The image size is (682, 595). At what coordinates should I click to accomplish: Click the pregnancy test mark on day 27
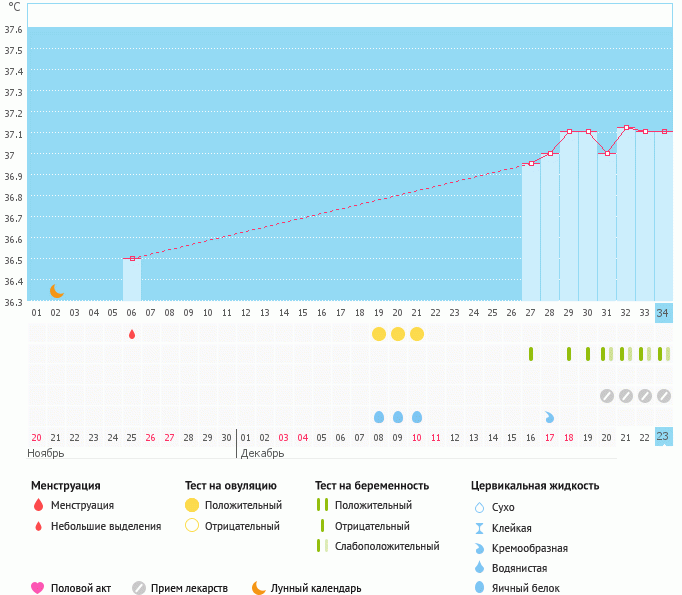click(x=531, y=354)
